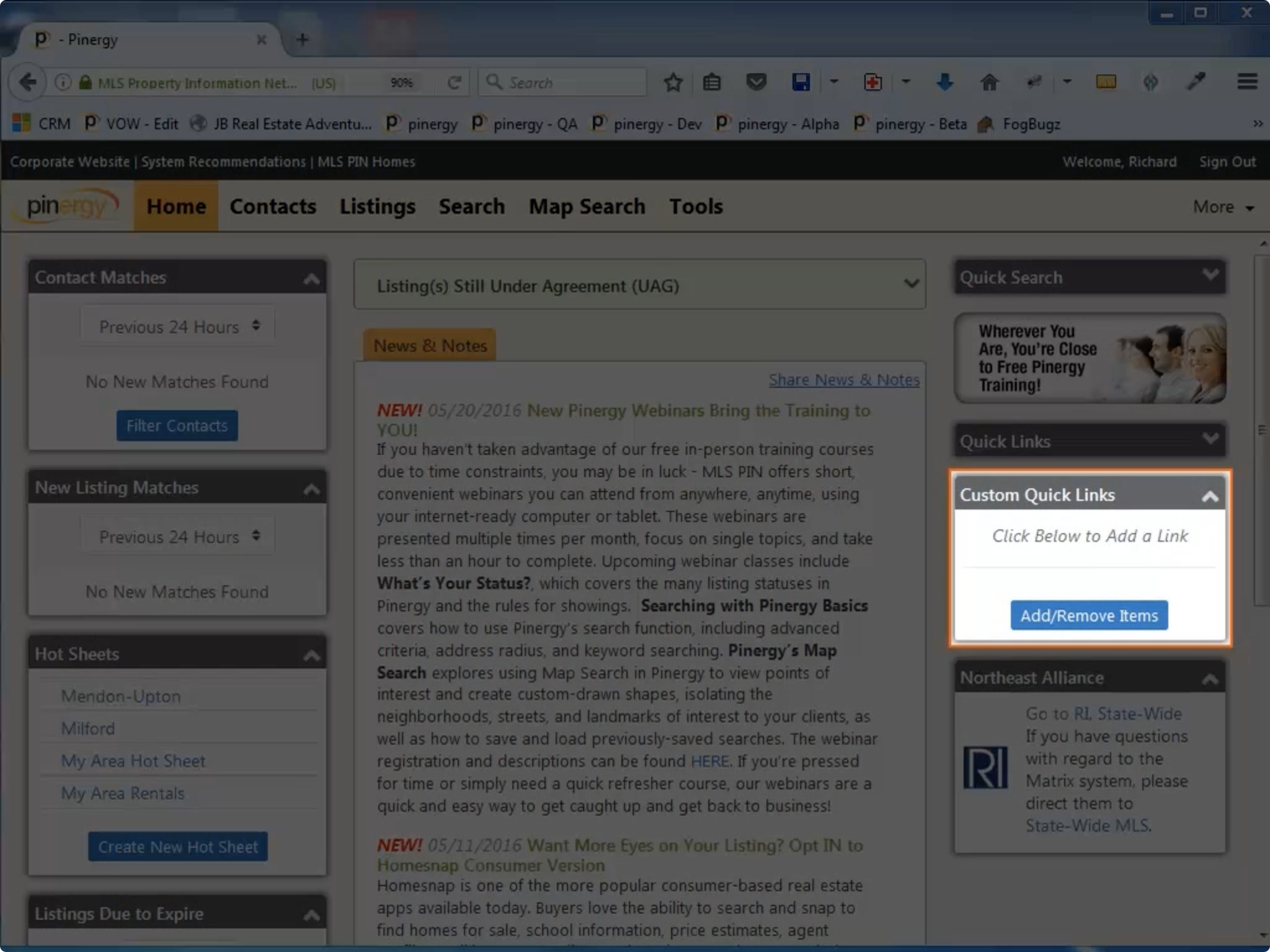Click the Filter Contacts button
The image size is (1270, 952).
pyautogui.click(x=177, y=425)
